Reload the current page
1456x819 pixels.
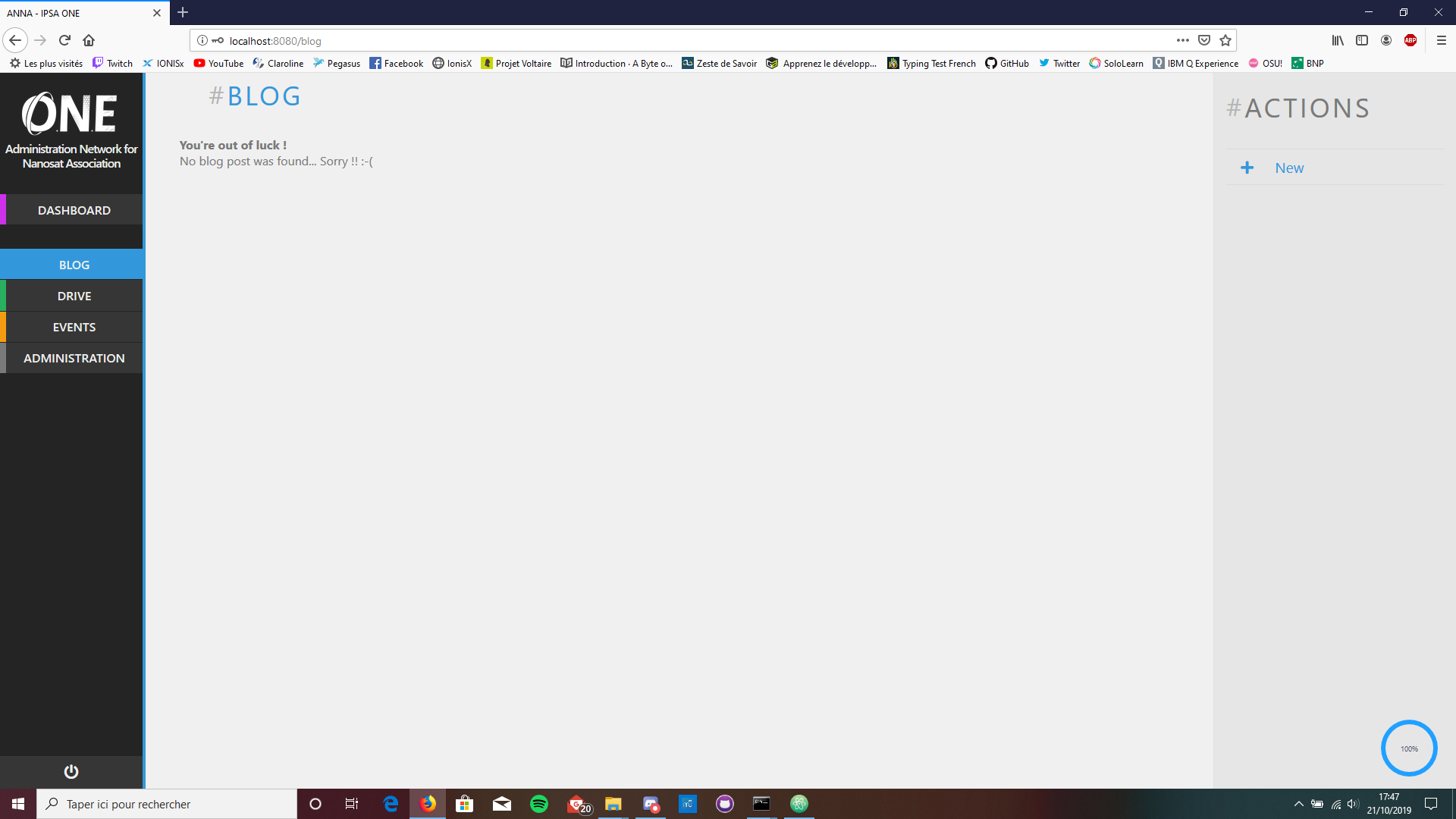(x=64, y=40)
